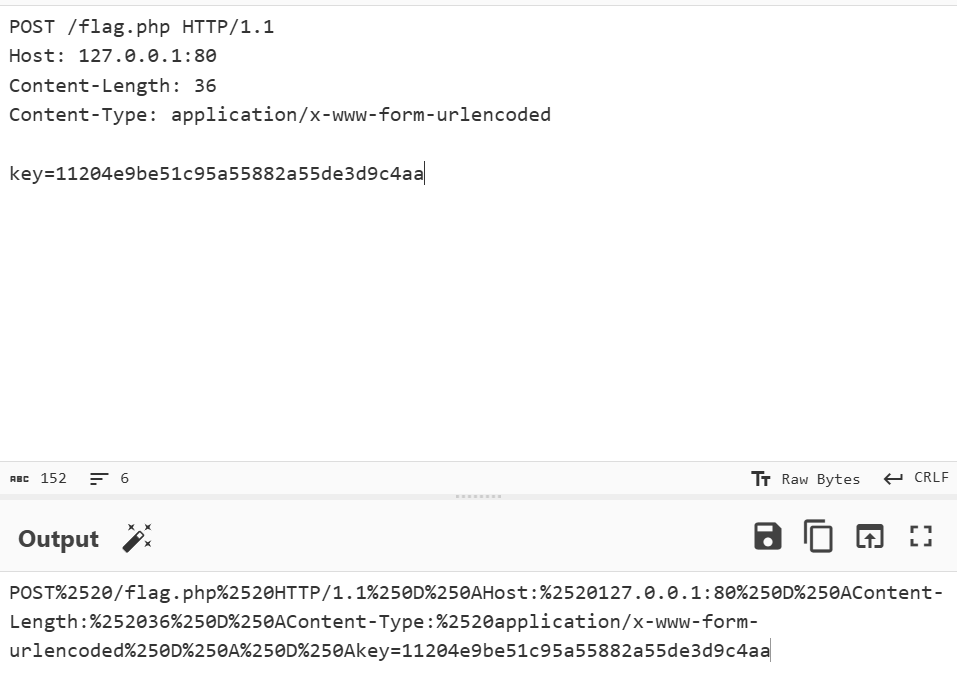The width and height of the screenshot is (957, 678).
Task: Click the Content-Type header line in input
Action: [x=280, y=115]
